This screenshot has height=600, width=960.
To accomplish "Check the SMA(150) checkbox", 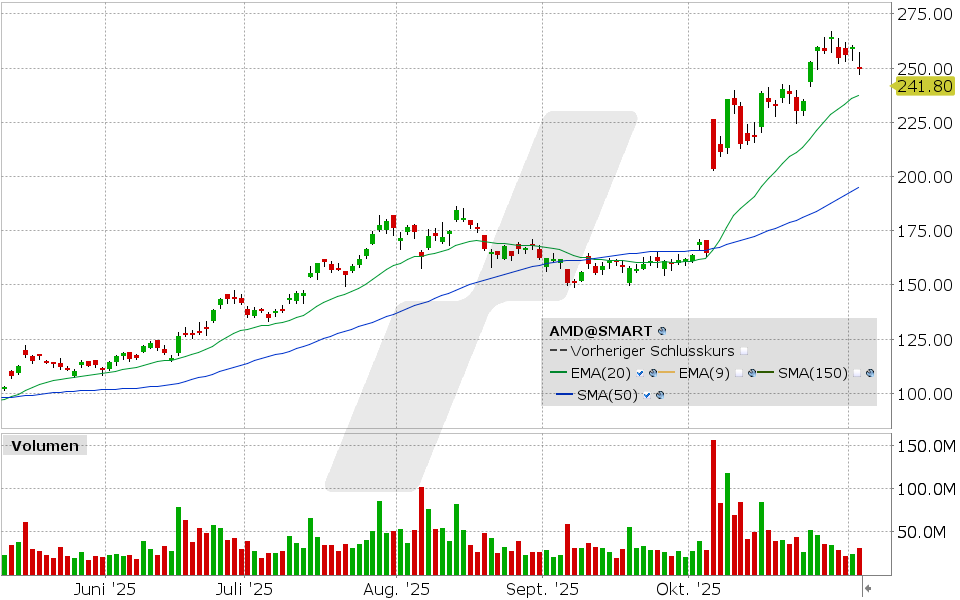I will 856,372.
